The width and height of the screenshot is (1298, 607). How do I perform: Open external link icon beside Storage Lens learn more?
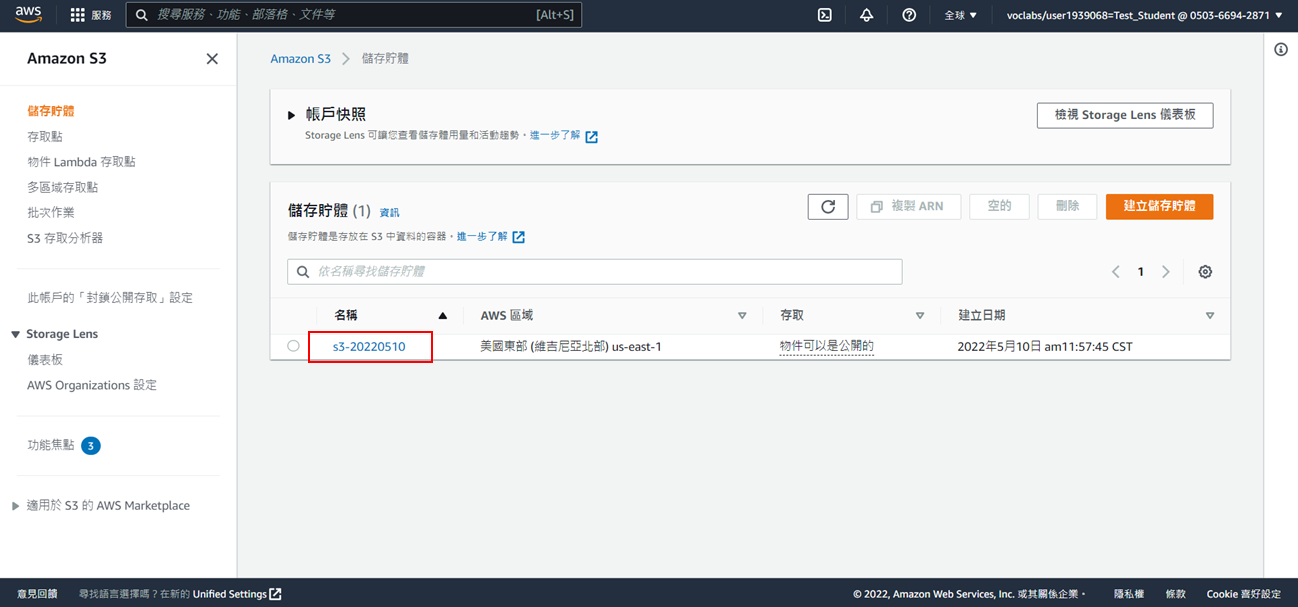[592, 137]
